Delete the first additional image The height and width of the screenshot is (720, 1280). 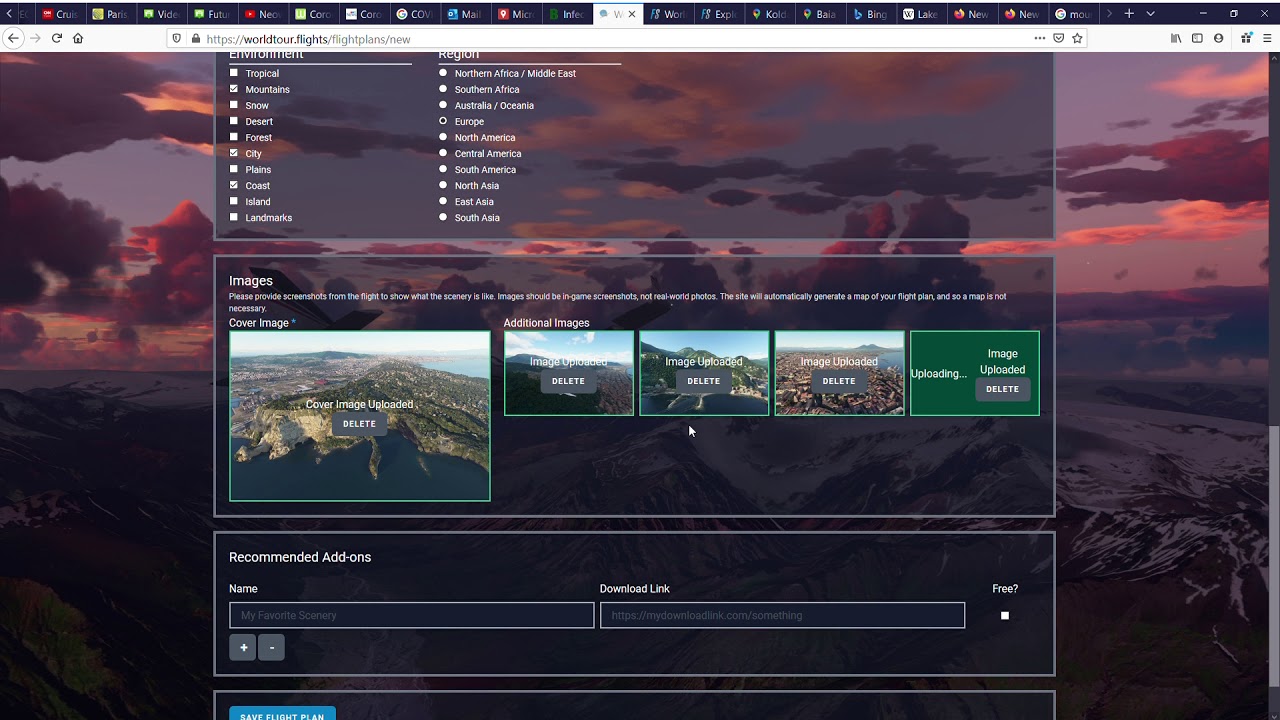point(568,381)
